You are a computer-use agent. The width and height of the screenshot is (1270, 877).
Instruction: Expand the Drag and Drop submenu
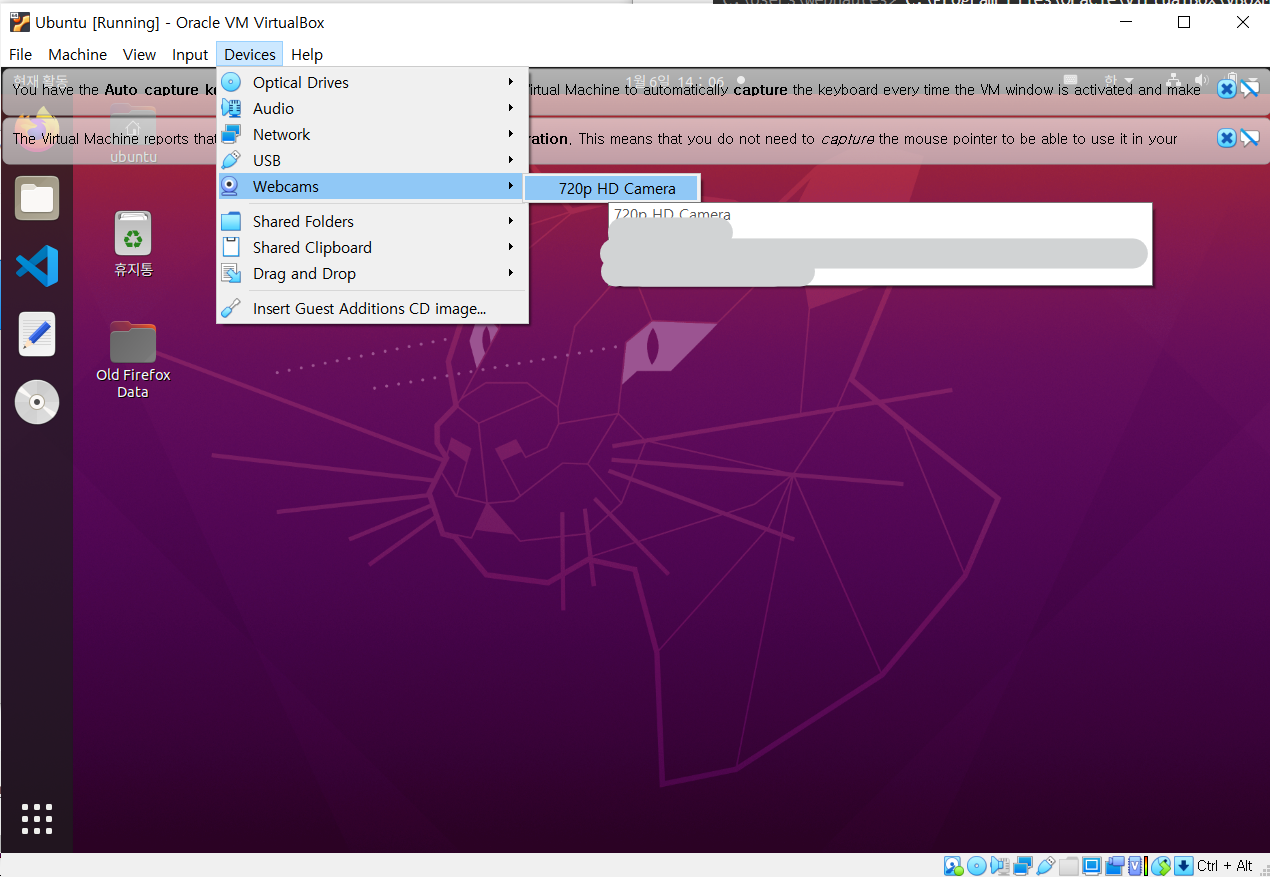[x=372, y=273]
